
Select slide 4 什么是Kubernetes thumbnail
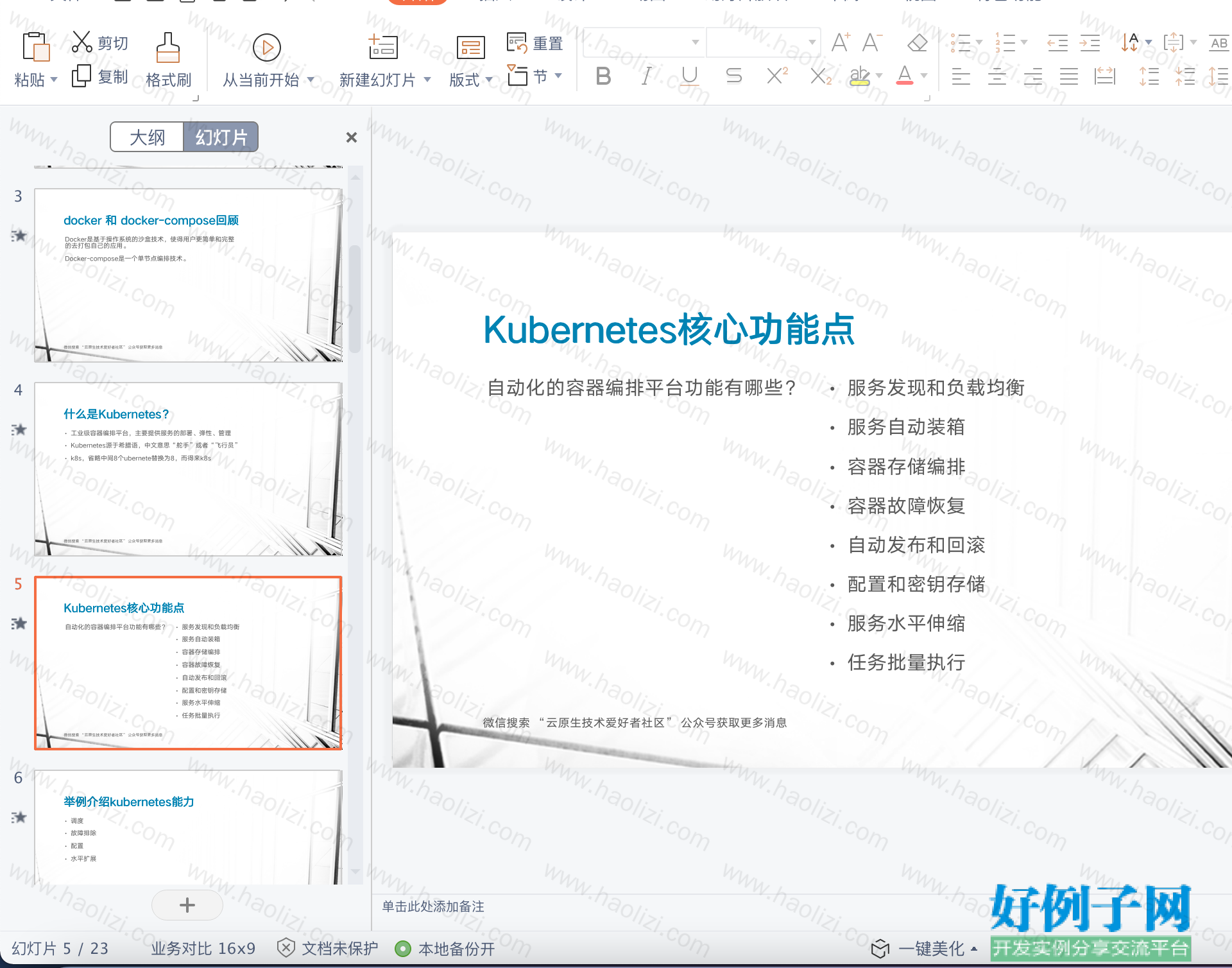(188, 469)
